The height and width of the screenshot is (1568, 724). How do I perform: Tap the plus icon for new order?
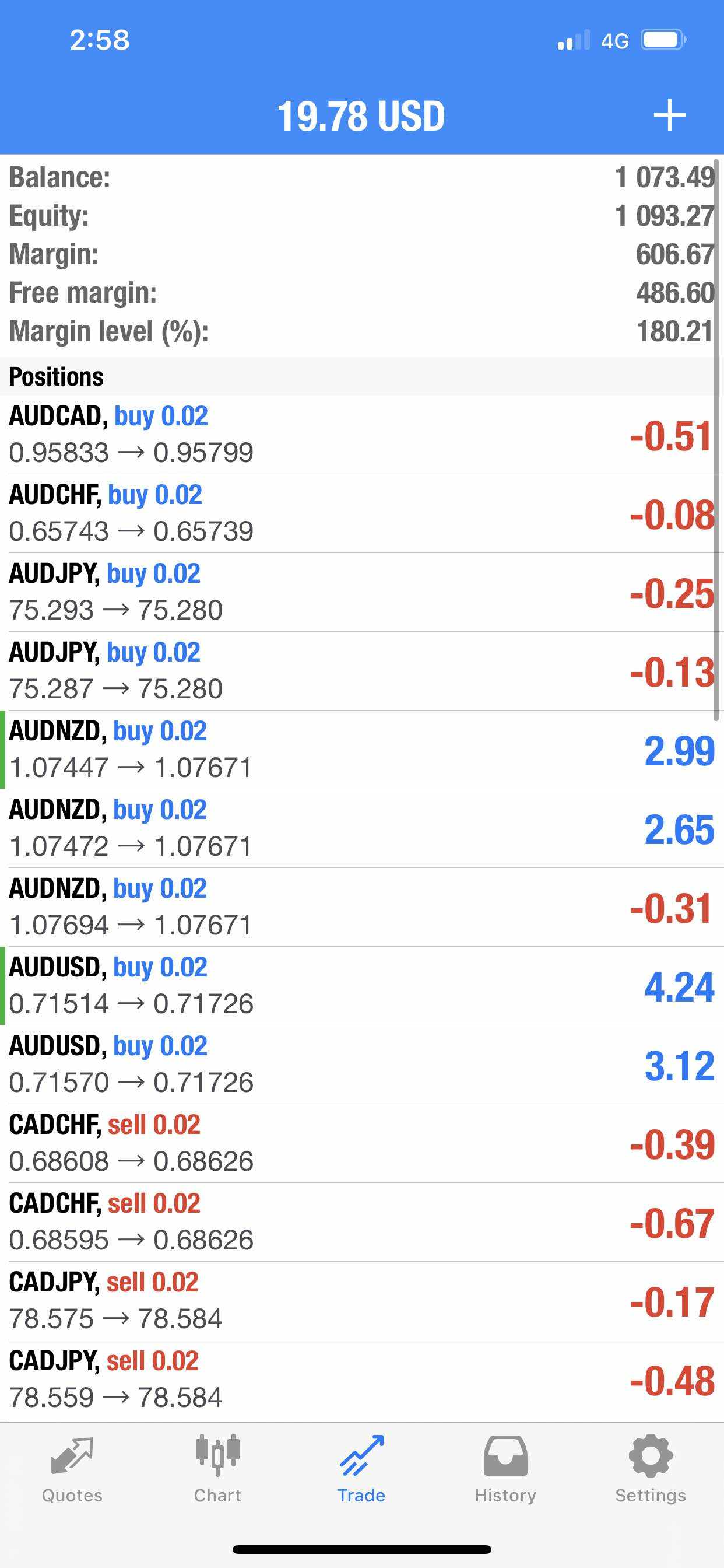(x=669, y=115)
